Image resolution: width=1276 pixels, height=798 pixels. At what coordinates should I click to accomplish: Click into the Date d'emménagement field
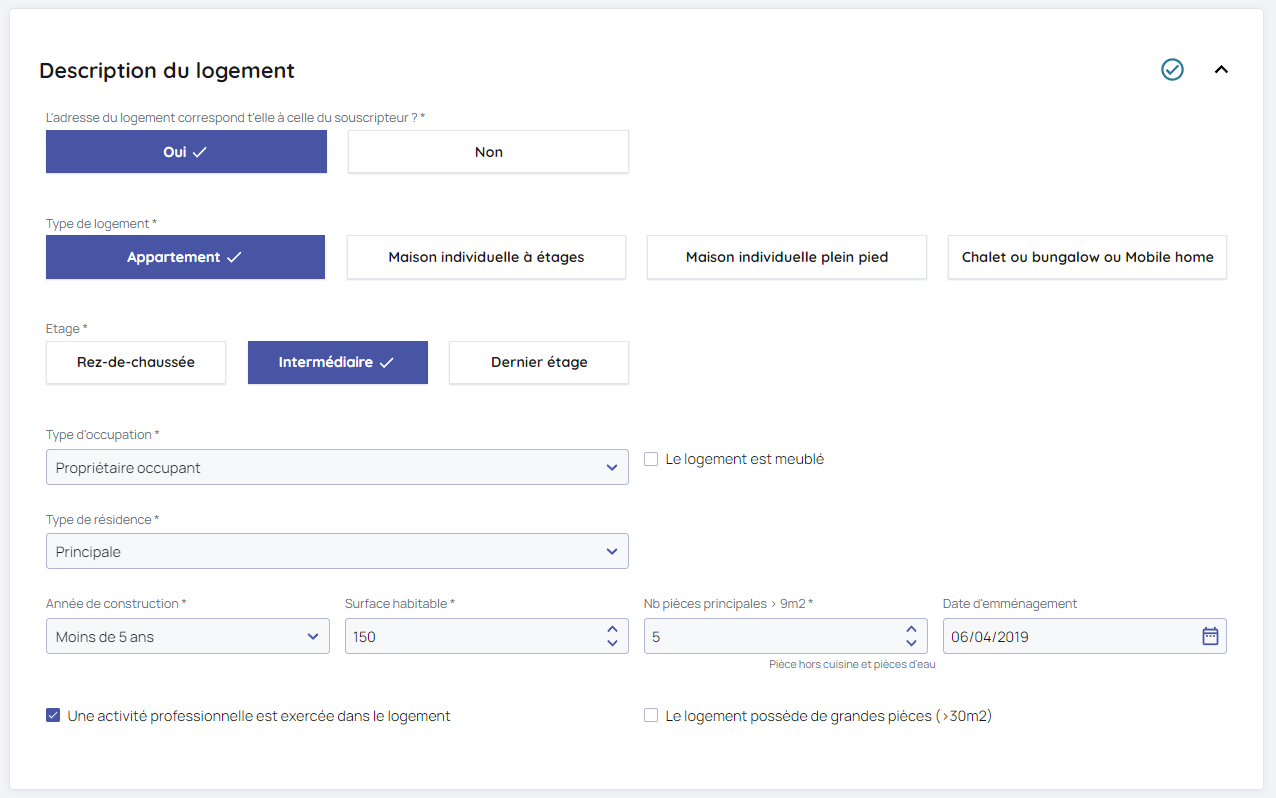tap(1060, 636)
